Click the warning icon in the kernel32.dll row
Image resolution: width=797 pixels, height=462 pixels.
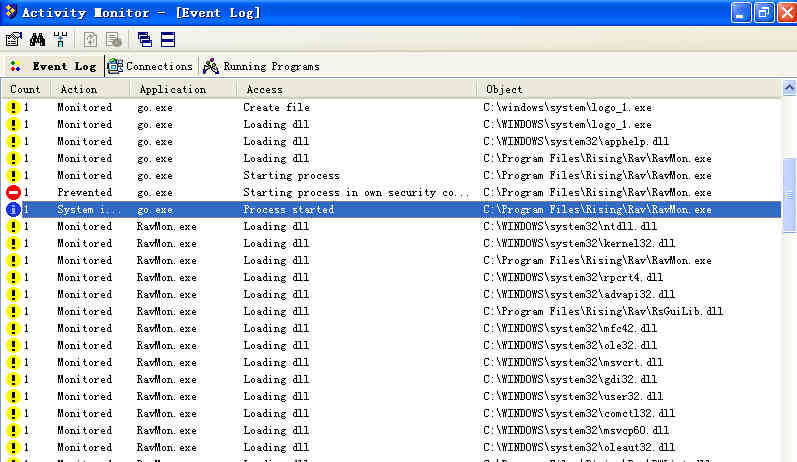coord(13,243)
